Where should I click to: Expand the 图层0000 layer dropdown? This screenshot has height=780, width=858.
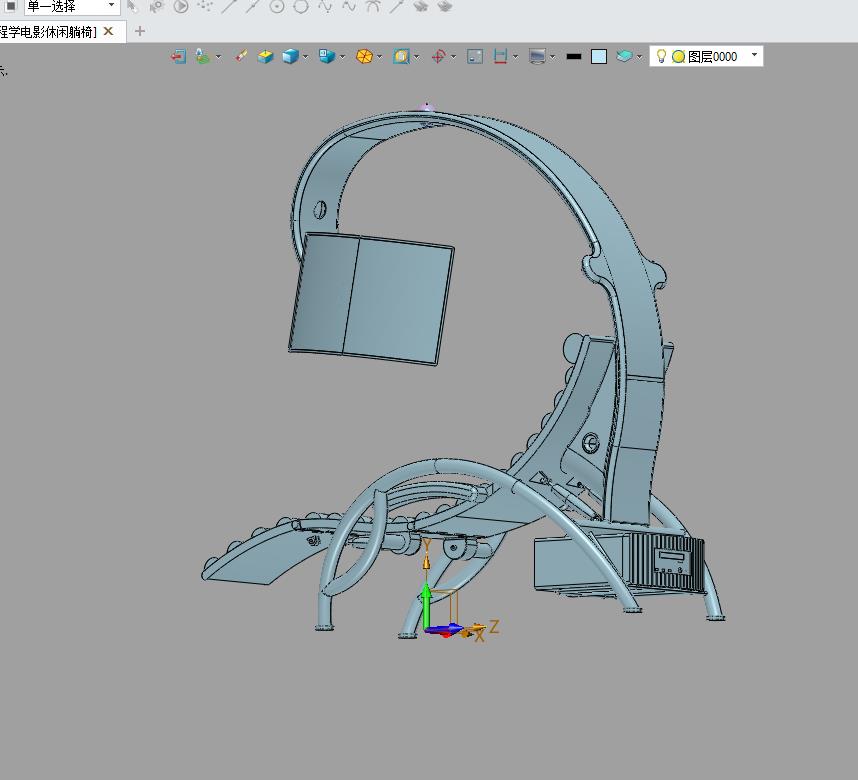coord(754,56)
